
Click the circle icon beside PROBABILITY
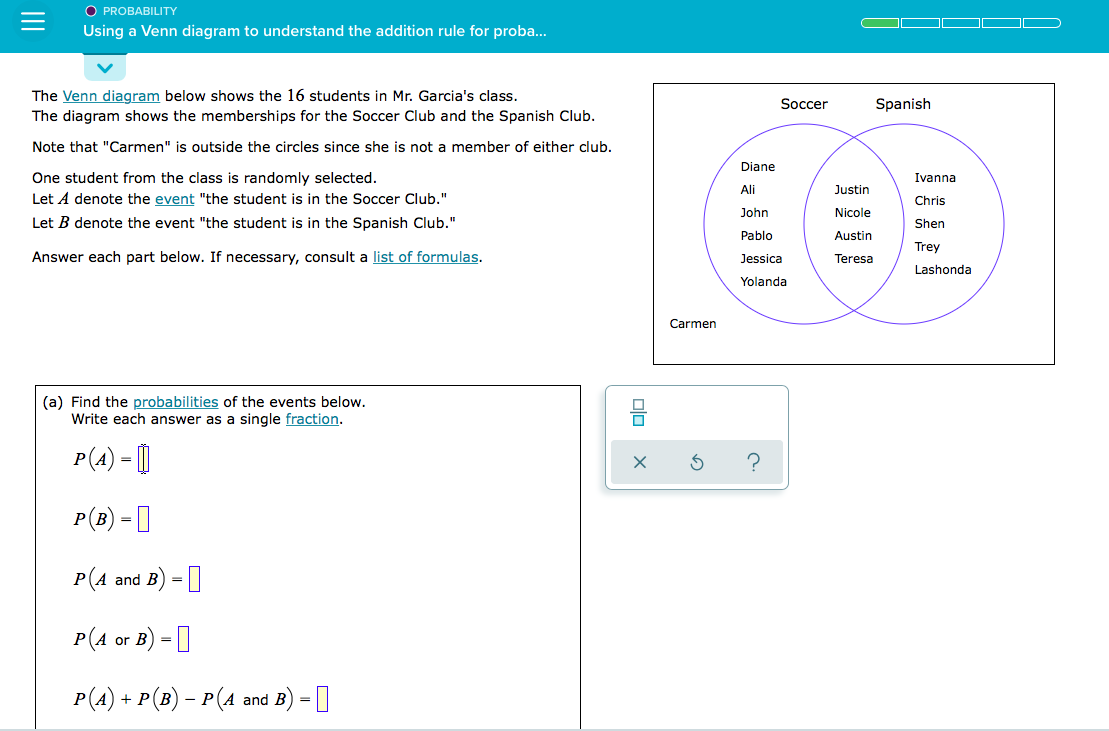[90, 11]
